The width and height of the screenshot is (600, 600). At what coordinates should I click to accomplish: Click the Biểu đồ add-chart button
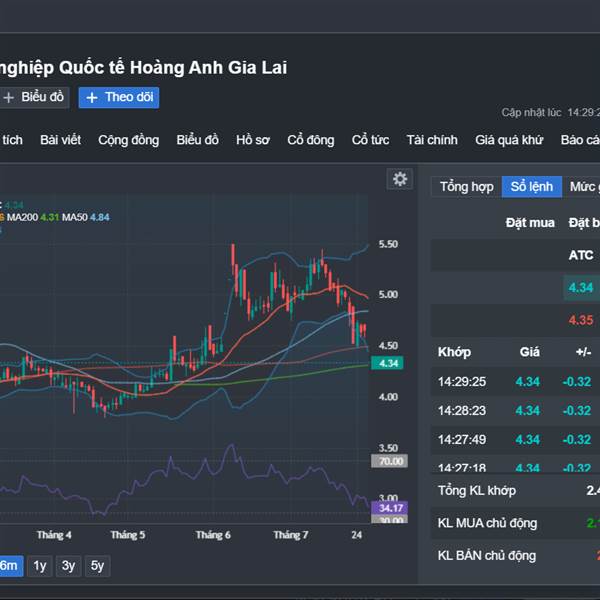click(34, 97)
